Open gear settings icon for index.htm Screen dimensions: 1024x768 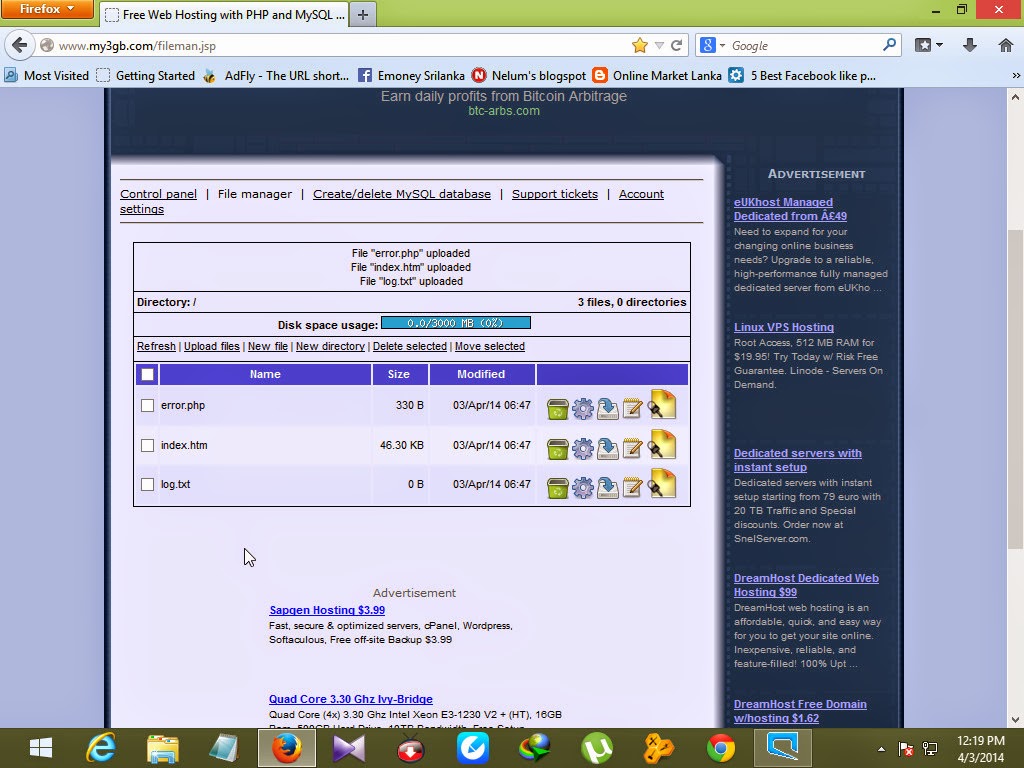pos(583,449)
